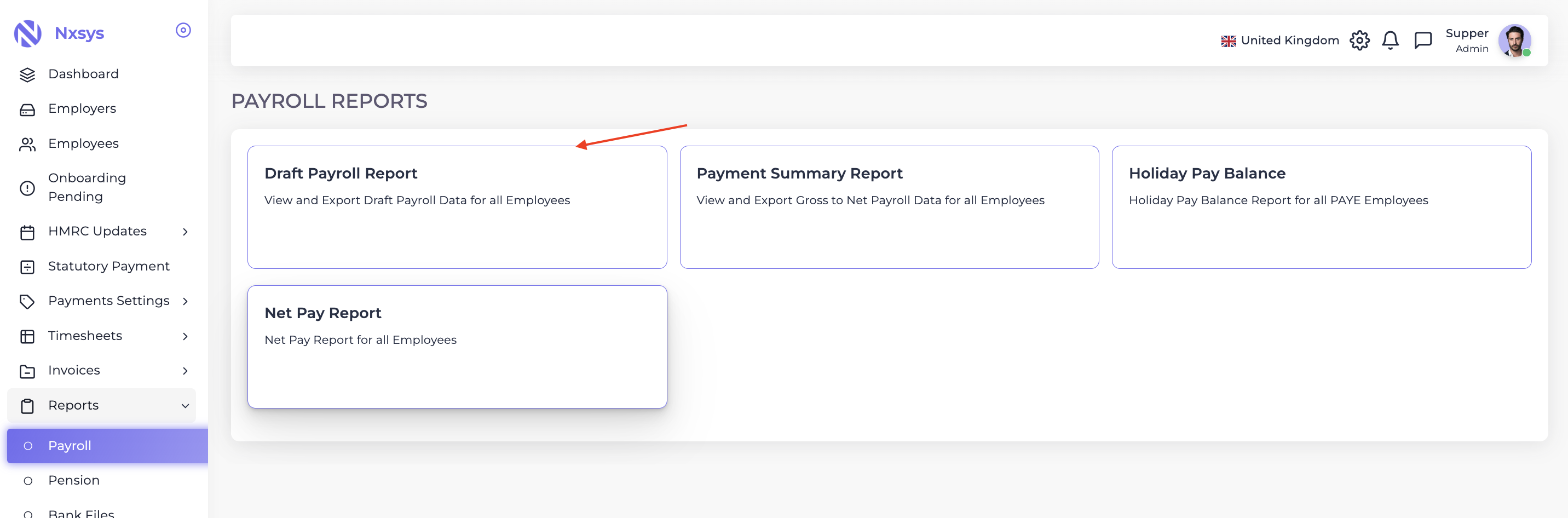
Task: Click the United Kingdom flag icon
Action: tap(1229, 42)
